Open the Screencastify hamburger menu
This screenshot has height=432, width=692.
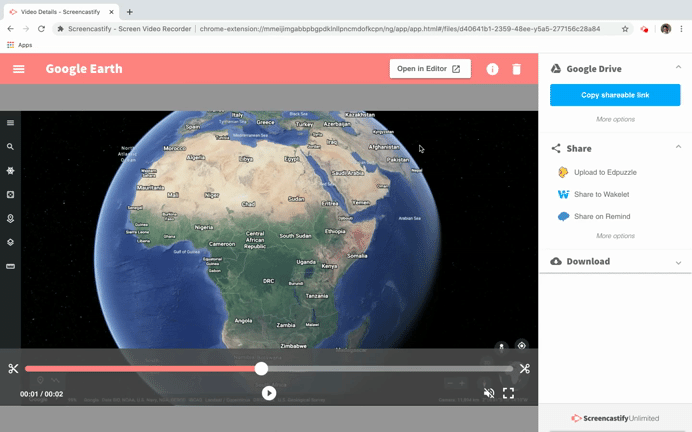point(19,69)
